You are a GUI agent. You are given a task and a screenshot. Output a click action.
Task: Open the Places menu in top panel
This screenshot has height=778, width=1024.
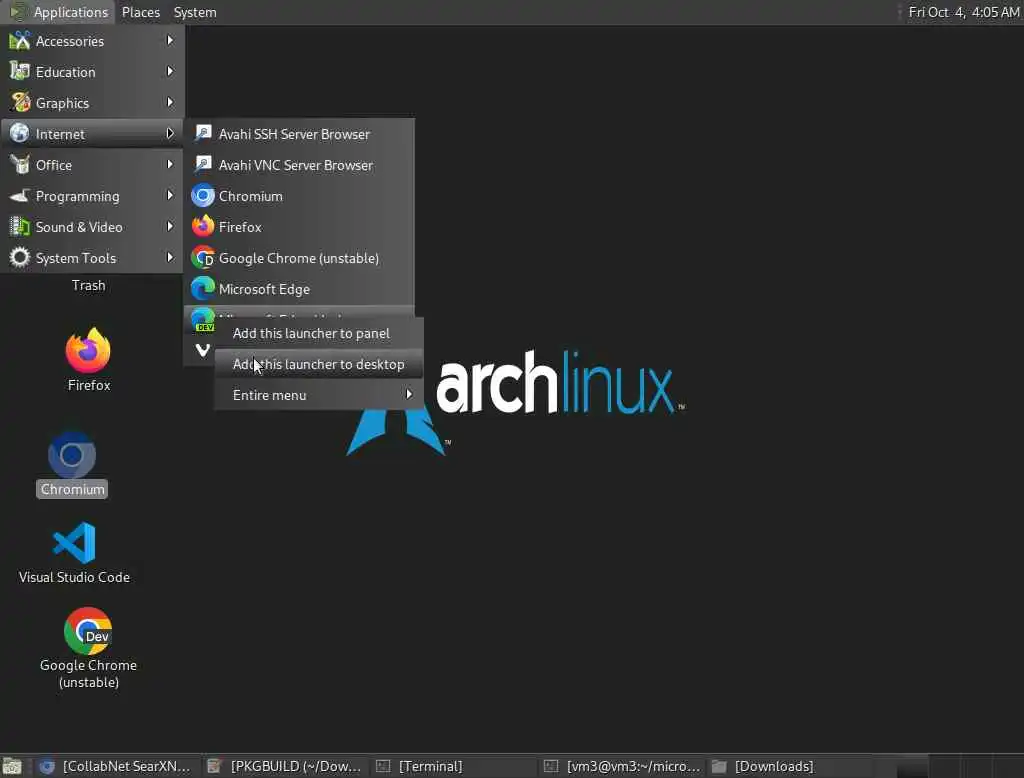(x=141, y=12)
